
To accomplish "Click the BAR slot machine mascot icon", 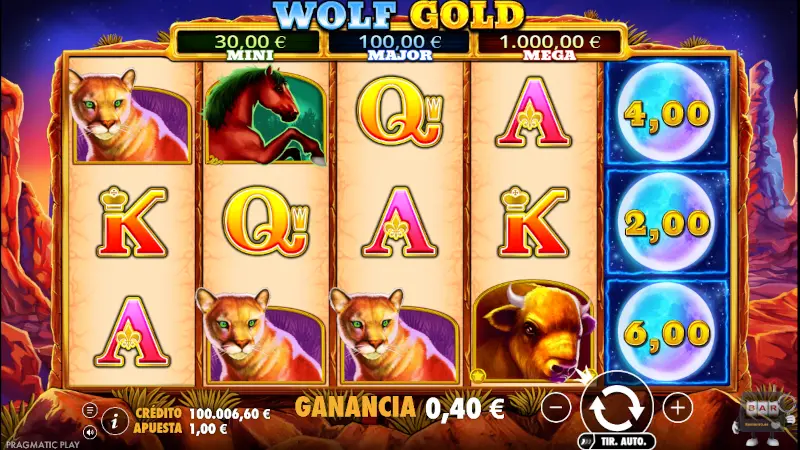I will point(764,417).
